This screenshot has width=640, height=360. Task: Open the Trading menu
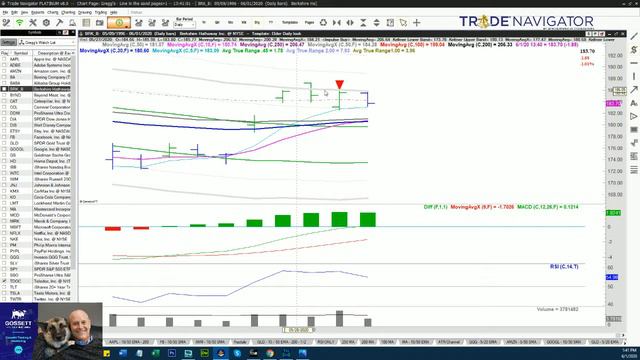click(x=101, y=13)
